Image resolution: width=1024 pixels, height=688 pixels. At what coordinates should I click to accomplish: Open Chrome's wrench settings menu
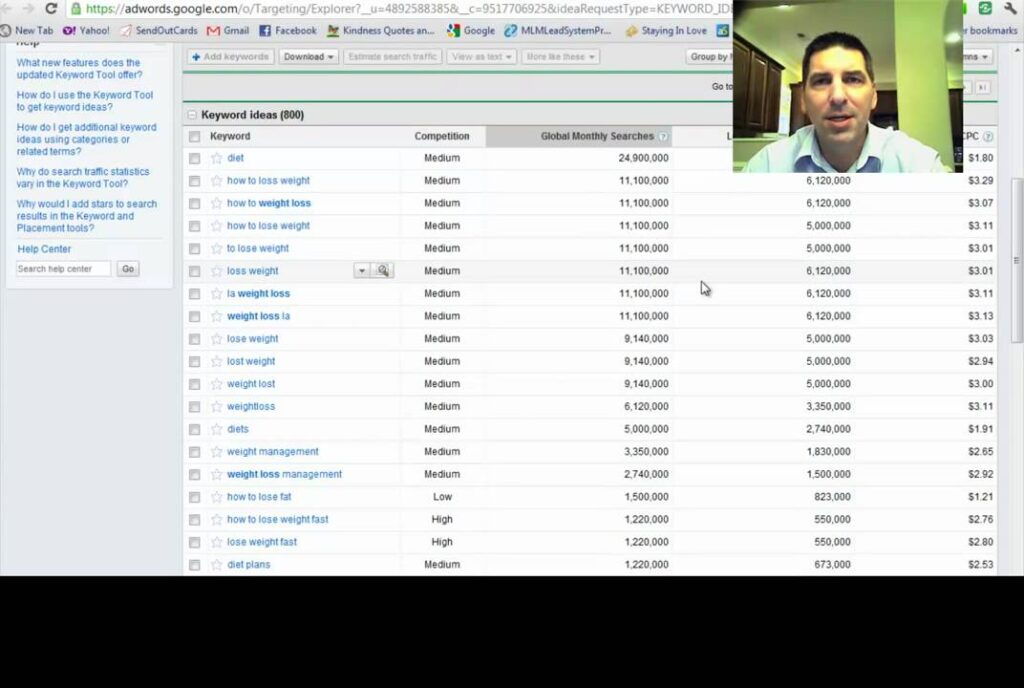(1010, 8)
